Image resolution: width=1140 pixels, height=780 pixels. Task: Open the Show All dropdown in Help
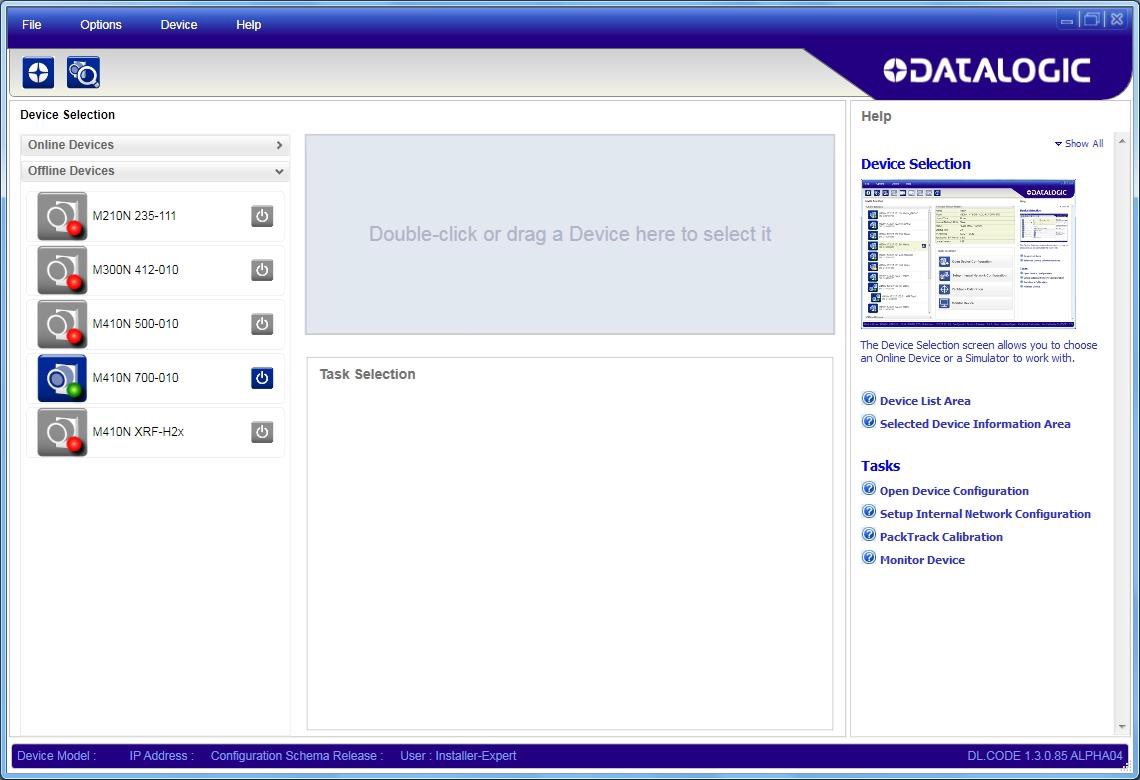1079,144
